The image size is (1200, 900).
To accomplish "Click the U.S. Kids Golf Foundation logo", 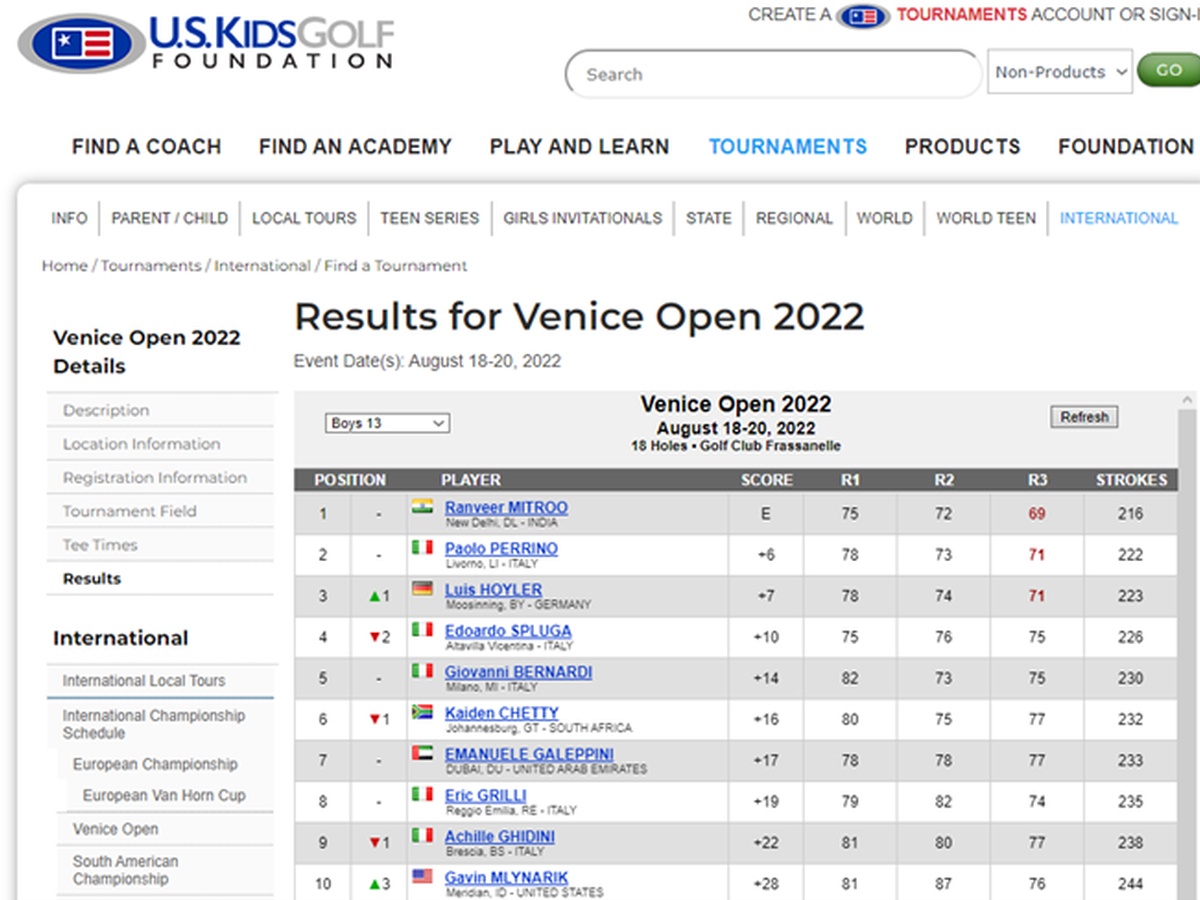I will point(205,43).
